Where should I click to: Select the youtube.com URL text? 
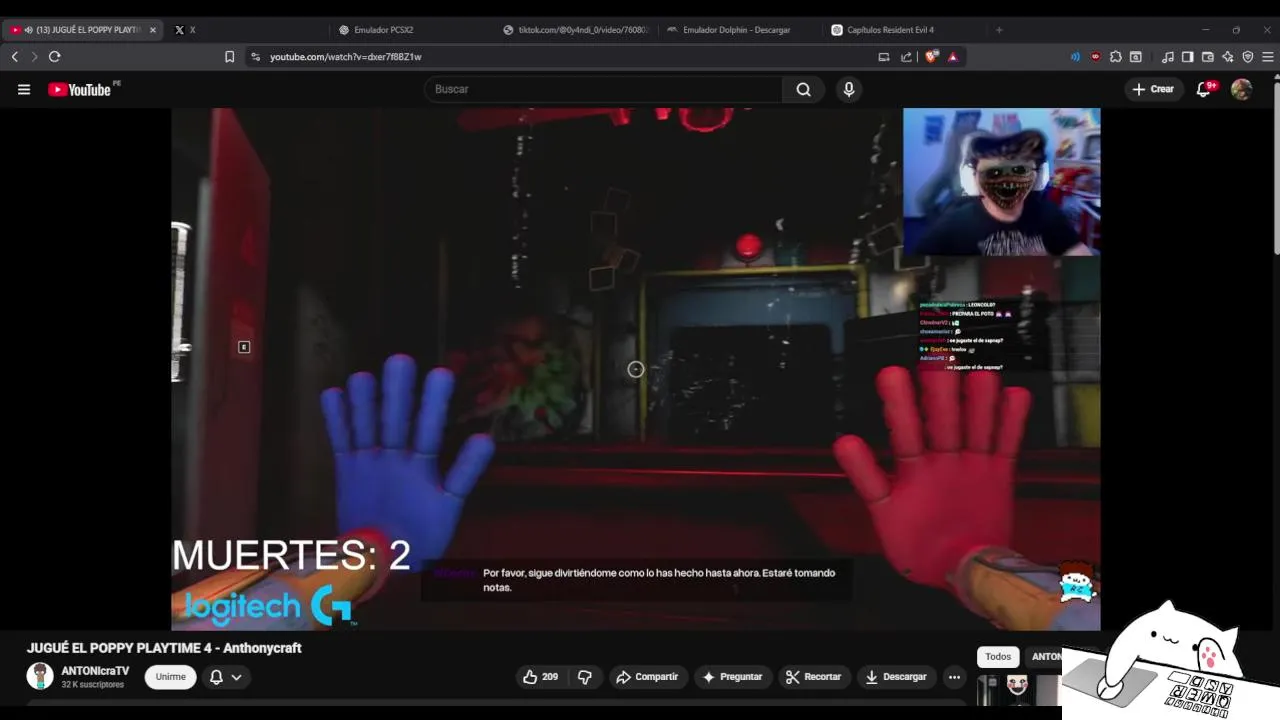pos(345,57)
